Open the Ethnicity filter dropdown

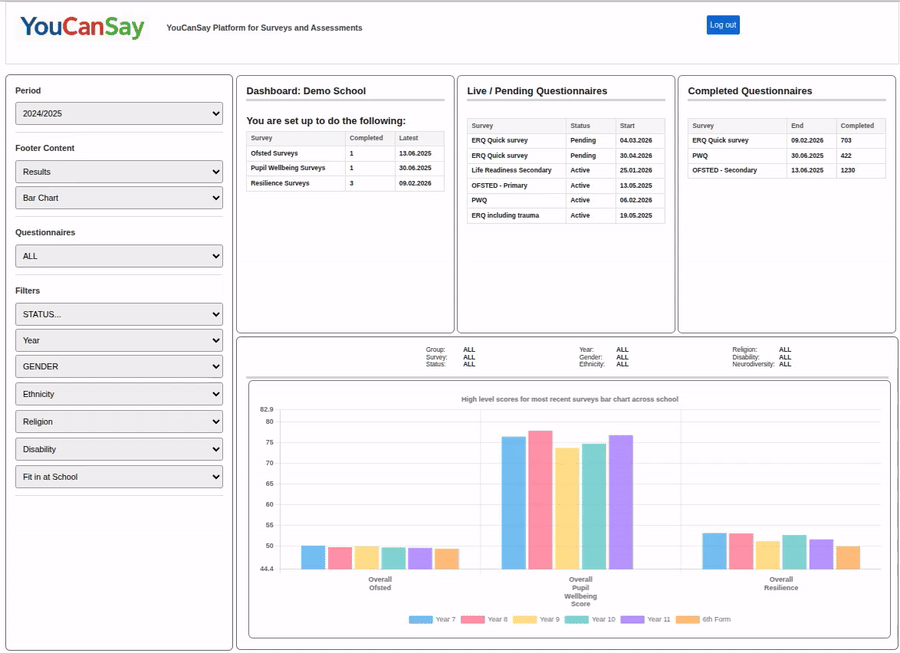pos(119,394)
